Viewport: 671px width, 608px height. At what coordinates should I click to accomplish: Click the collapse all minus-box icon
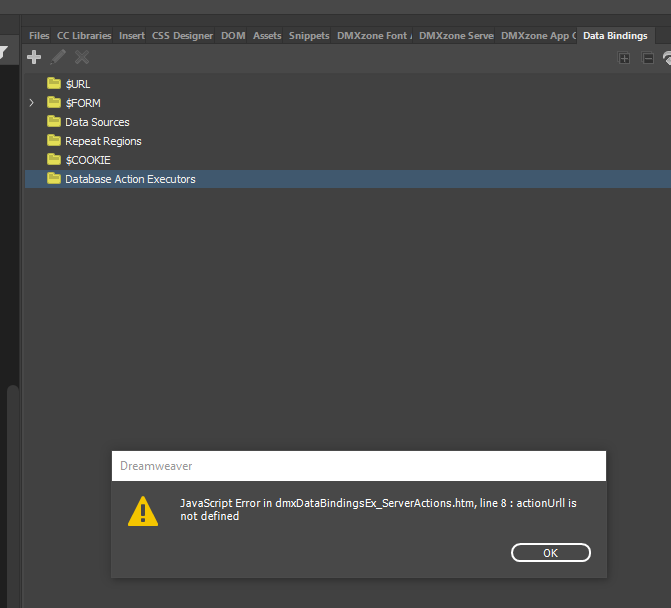pos(648,58)
